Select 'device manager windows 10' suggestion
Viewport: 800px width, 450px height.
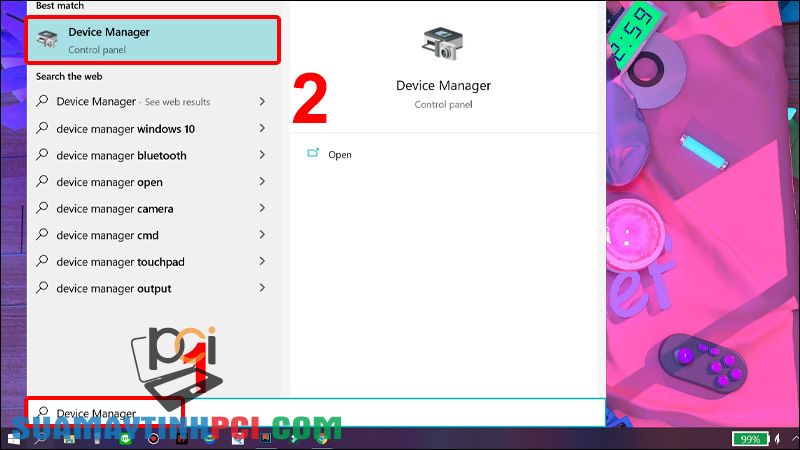click(x=153, y=129)
